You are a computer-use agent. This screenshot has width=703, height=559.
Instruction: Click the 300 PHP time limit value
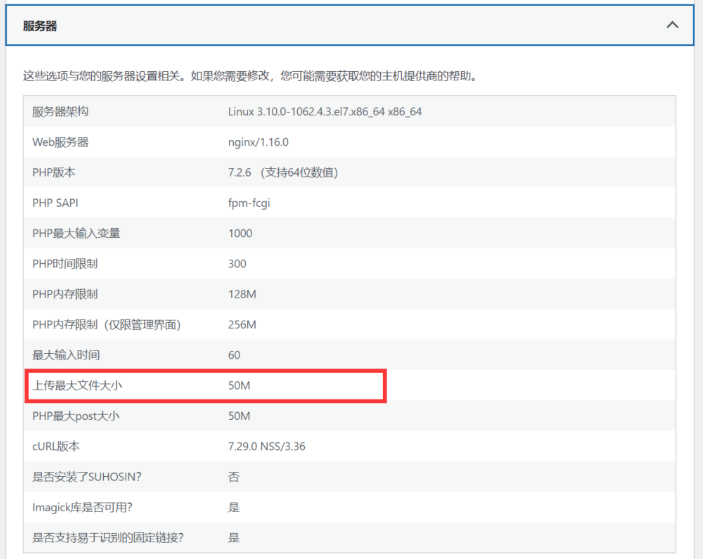pyautogui.click(x=237, y=264)
